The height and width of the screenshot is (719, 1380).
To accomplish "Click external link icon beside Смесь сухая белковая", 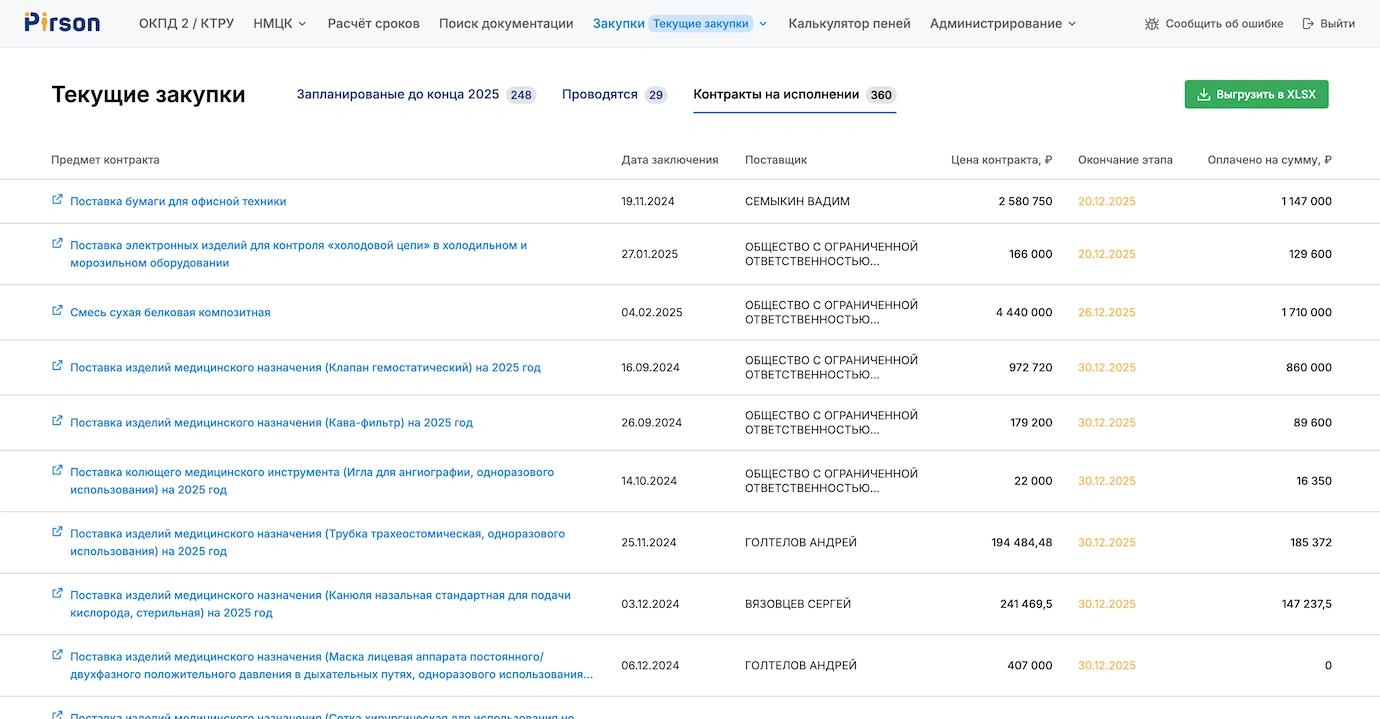I will (57, 311).
